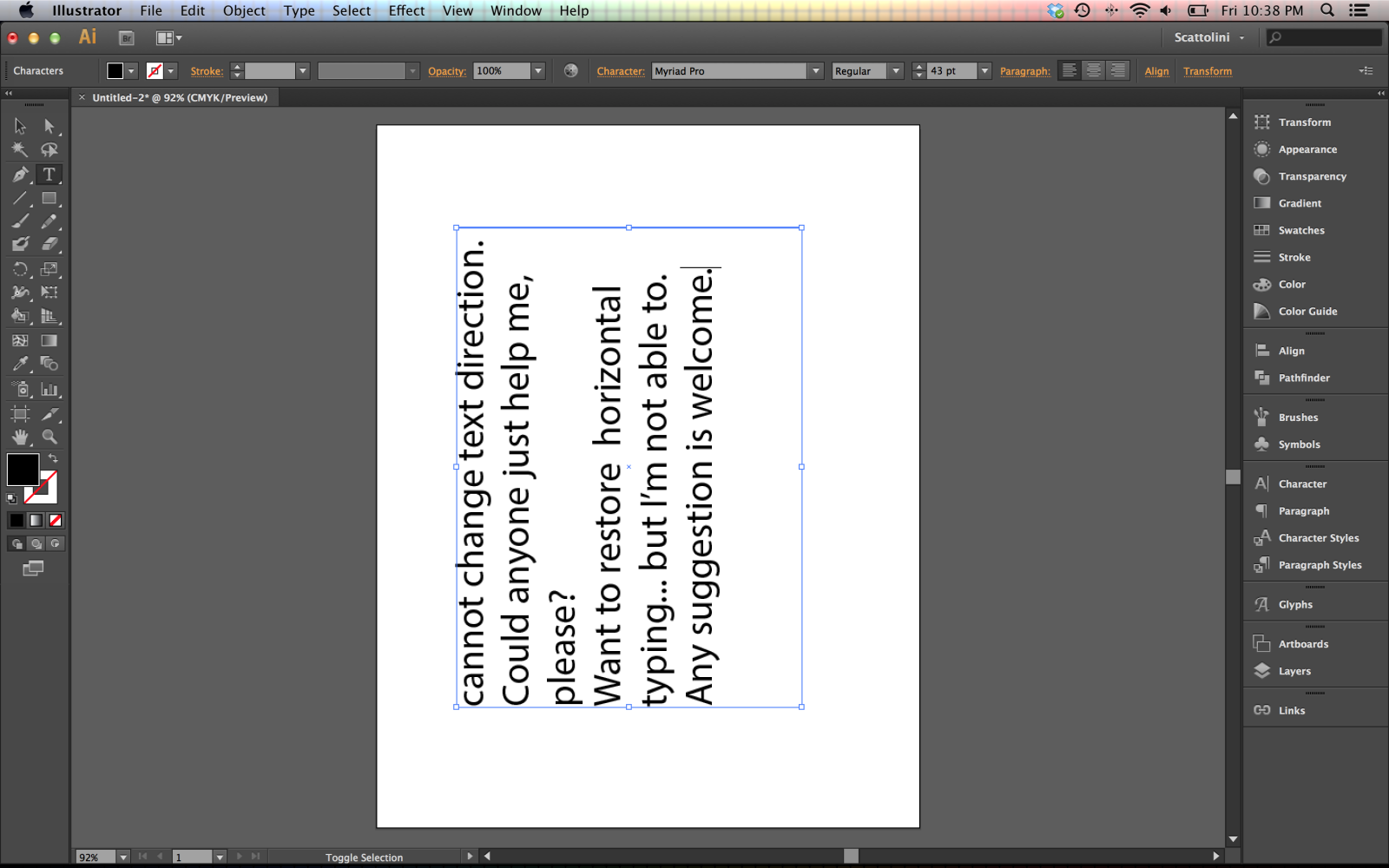This screenshot has height=868, width=1389.
Task: Open the Scattolini workspace switcher
Action: pyautogui.click(x=1209, y=37)
